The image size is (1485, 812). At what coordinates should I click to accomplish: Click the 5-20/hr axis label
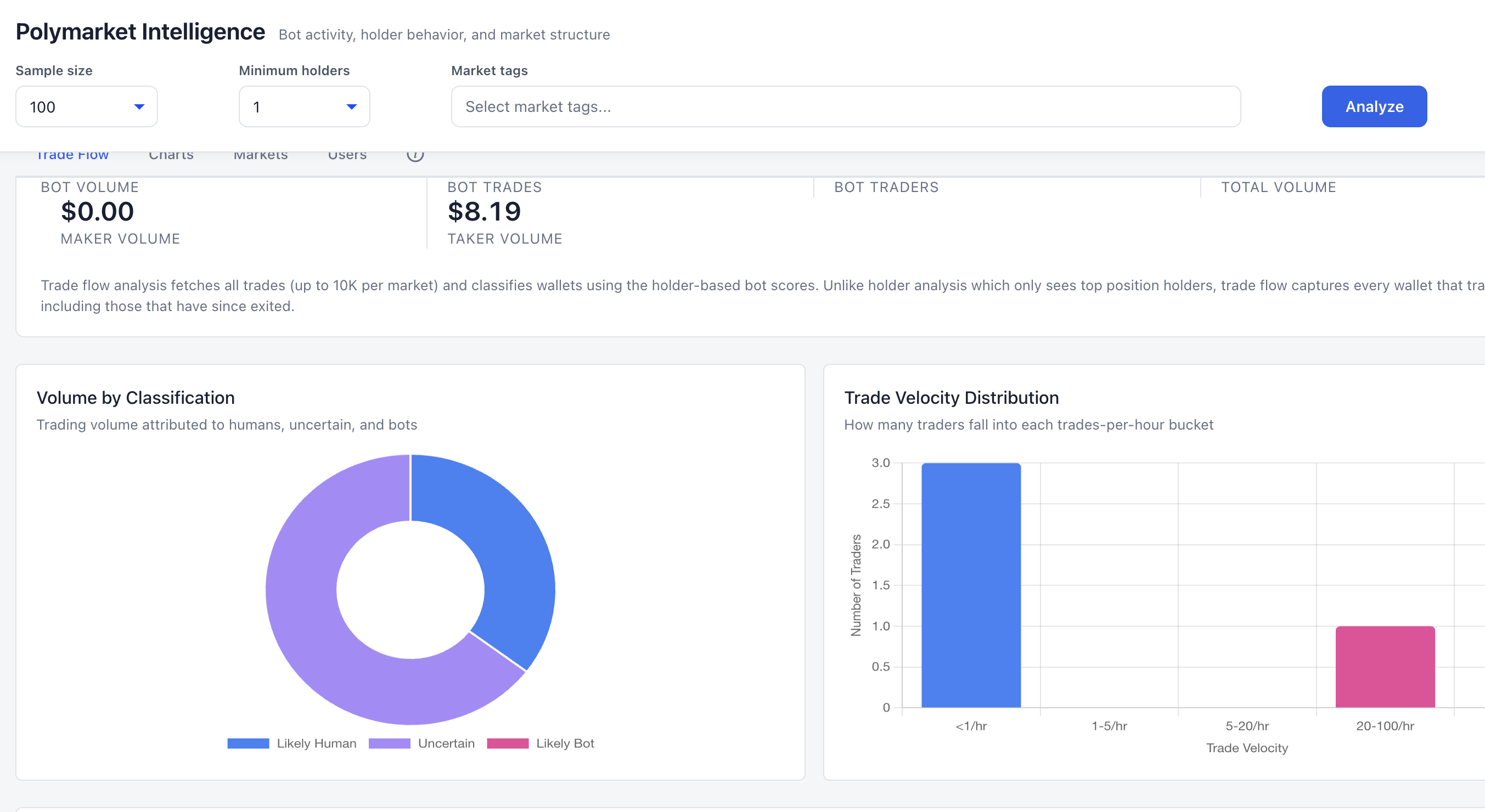click(x=1247, y=726)
